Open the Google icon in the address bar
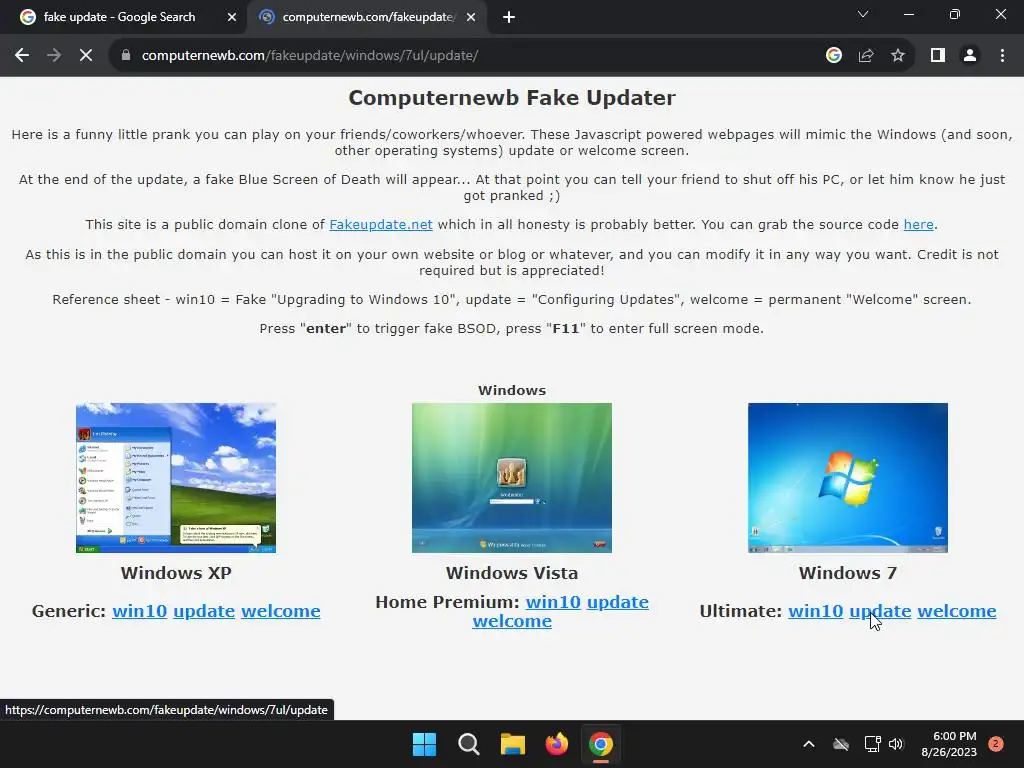1024x768 pixels. pyautogui.click(x=833, y=56)
